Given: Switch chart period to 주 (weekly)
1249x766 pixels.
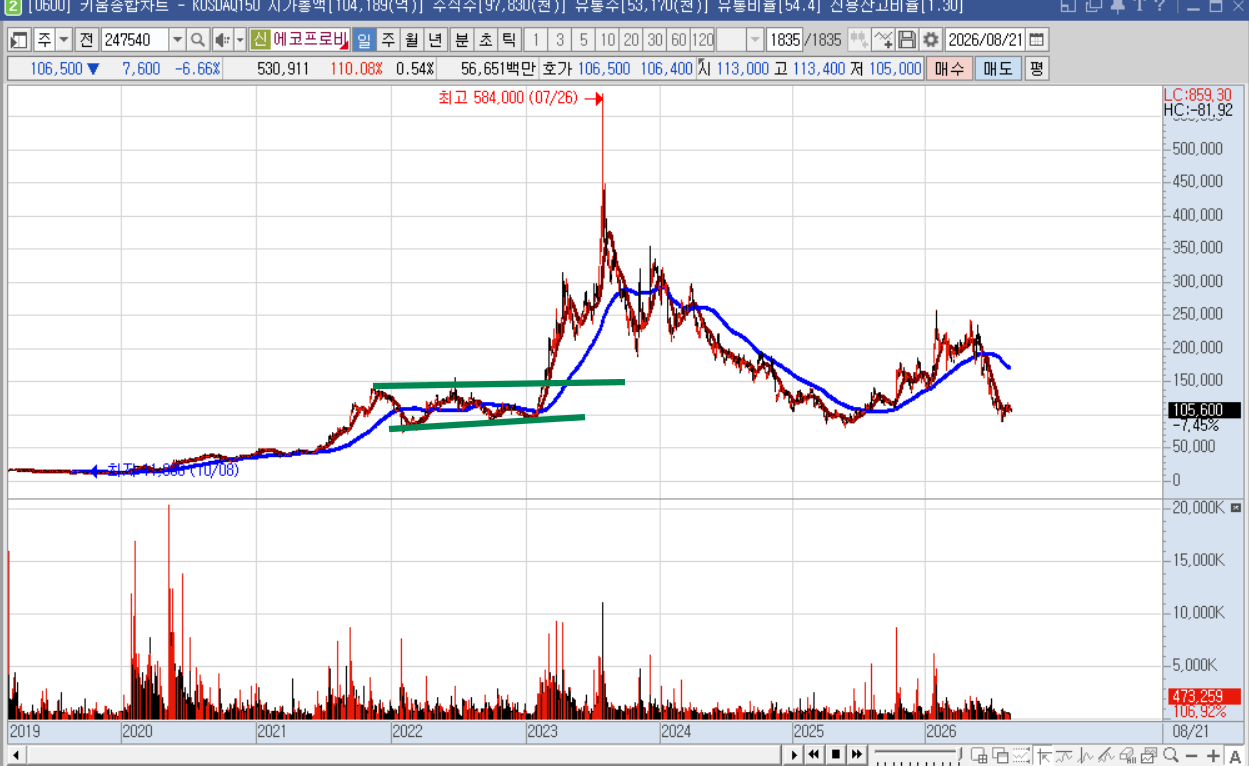Looking at the screenshot, I should click(x=388, y=40).
